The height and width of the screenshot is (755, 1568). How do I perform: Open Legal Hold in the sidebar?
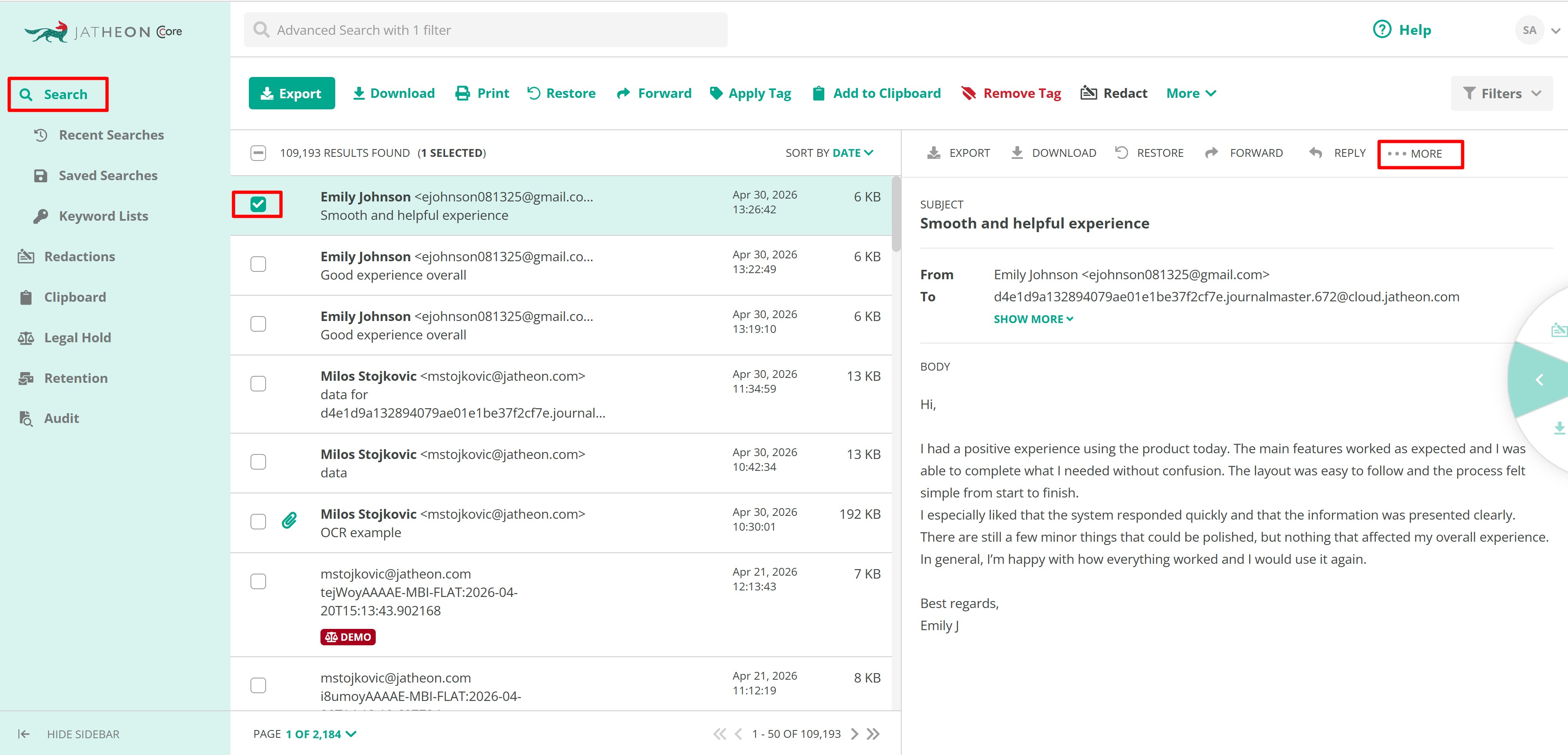65,337
